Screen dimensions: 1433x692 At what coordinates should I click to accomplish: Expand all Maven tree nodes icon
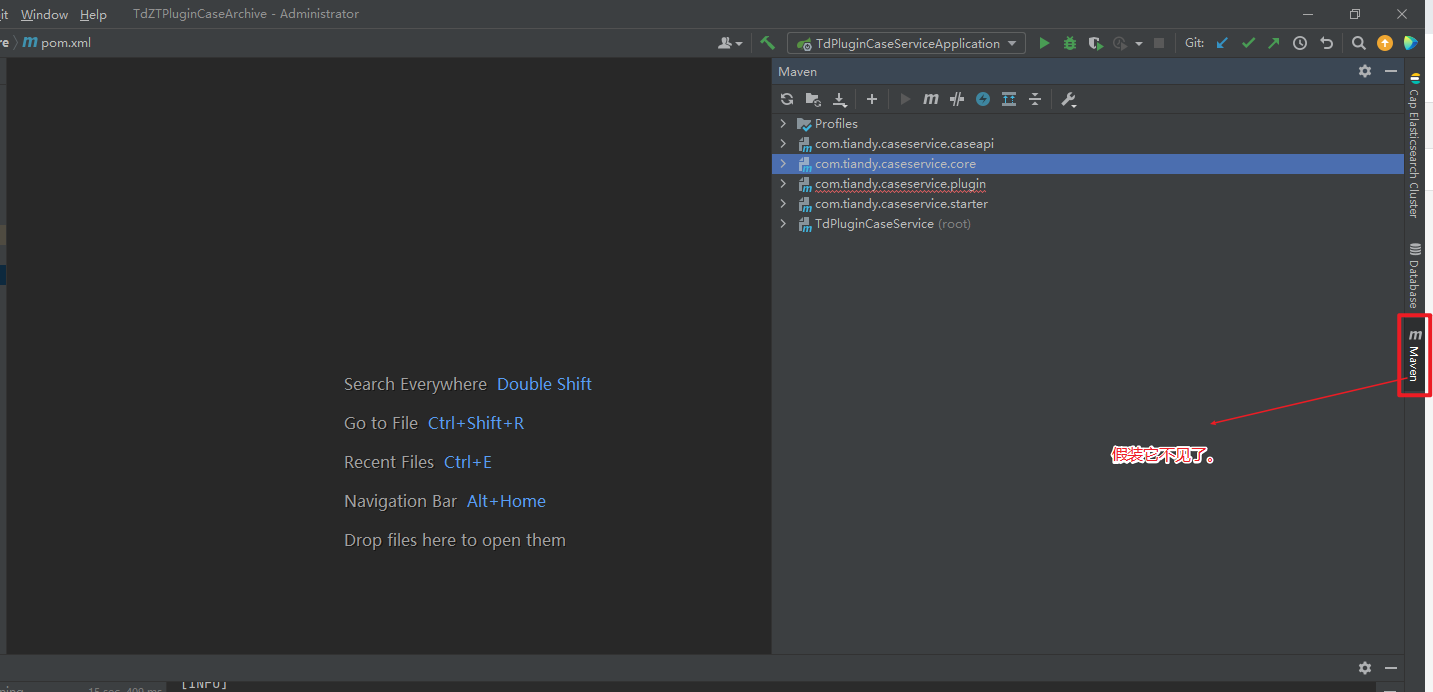point(1009,99)
